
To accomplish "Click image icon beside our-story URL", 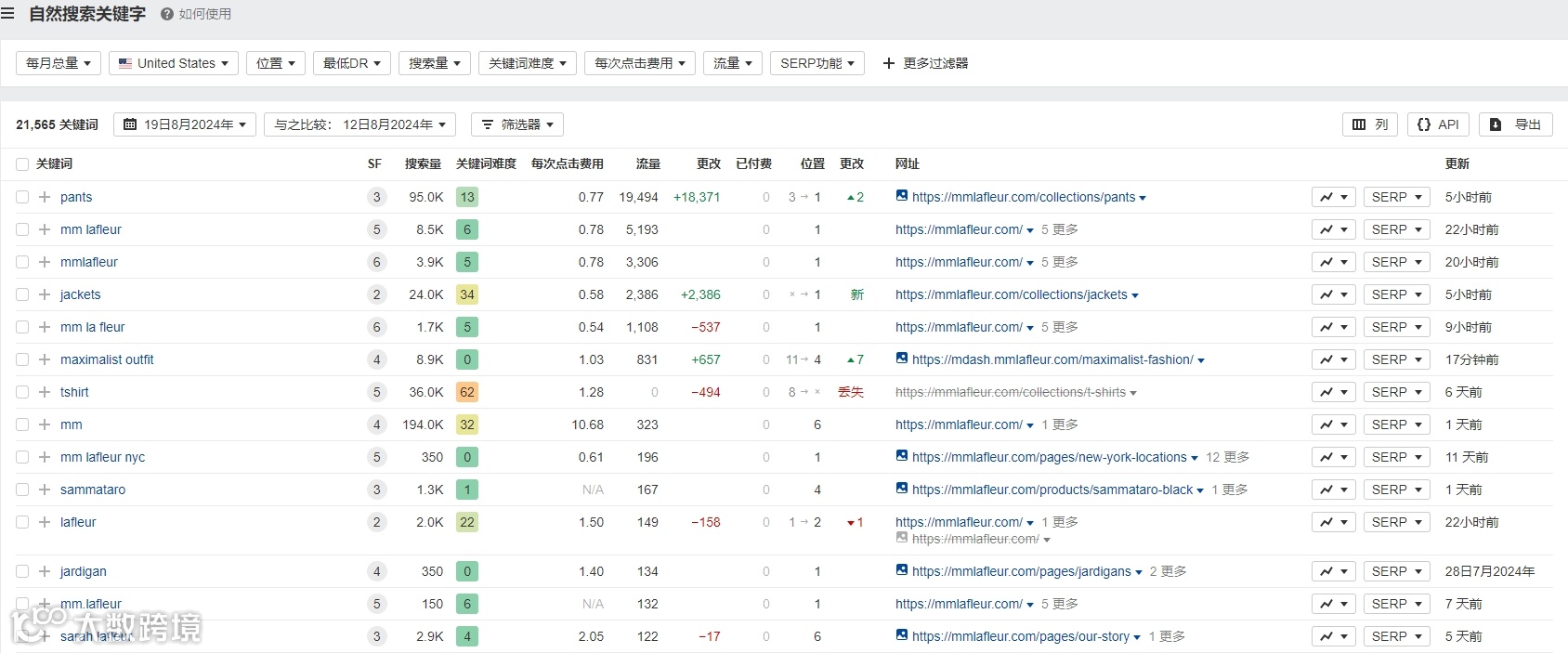I will point(902,635).
